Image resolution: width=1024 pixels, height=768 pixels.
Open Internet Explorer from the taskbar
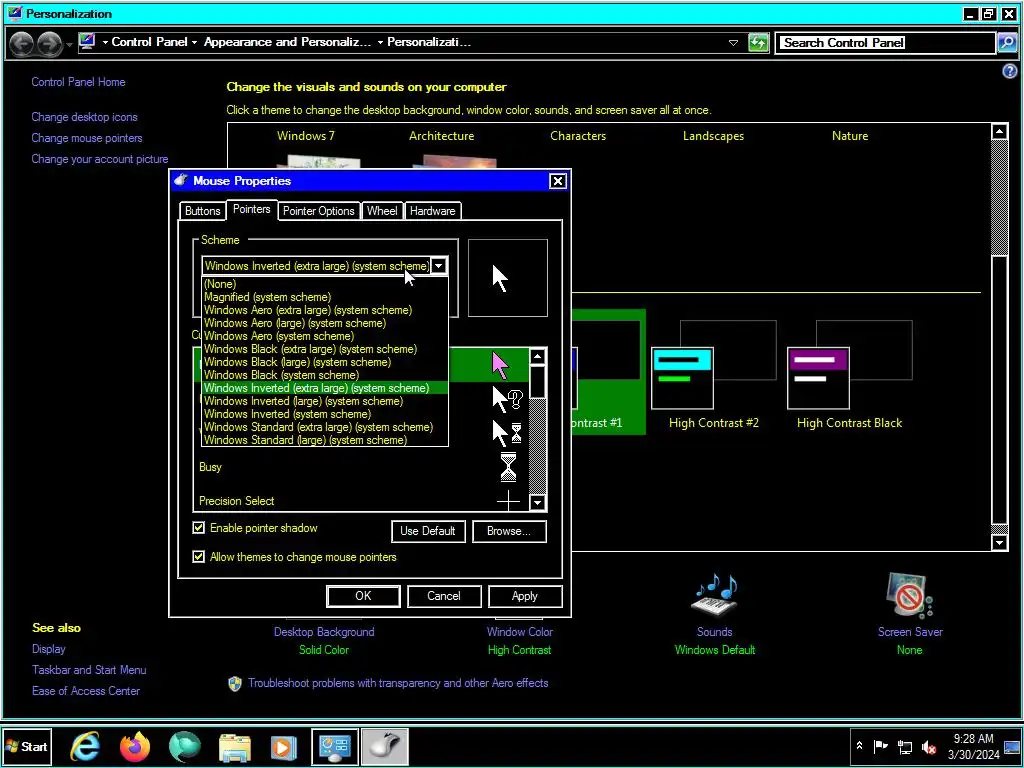[85, 746]
